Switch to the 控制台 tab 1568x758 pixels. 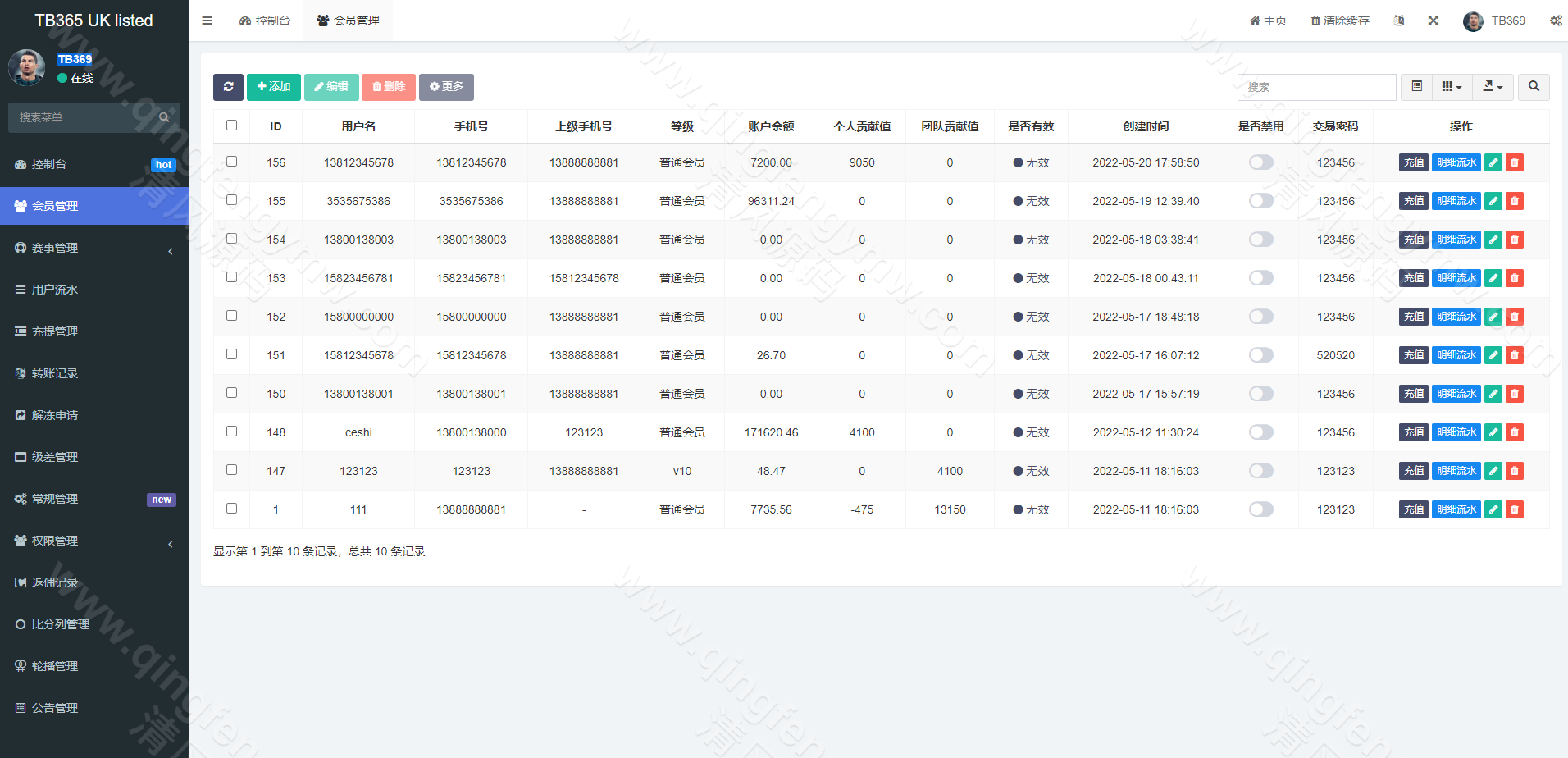pos(265,21)
